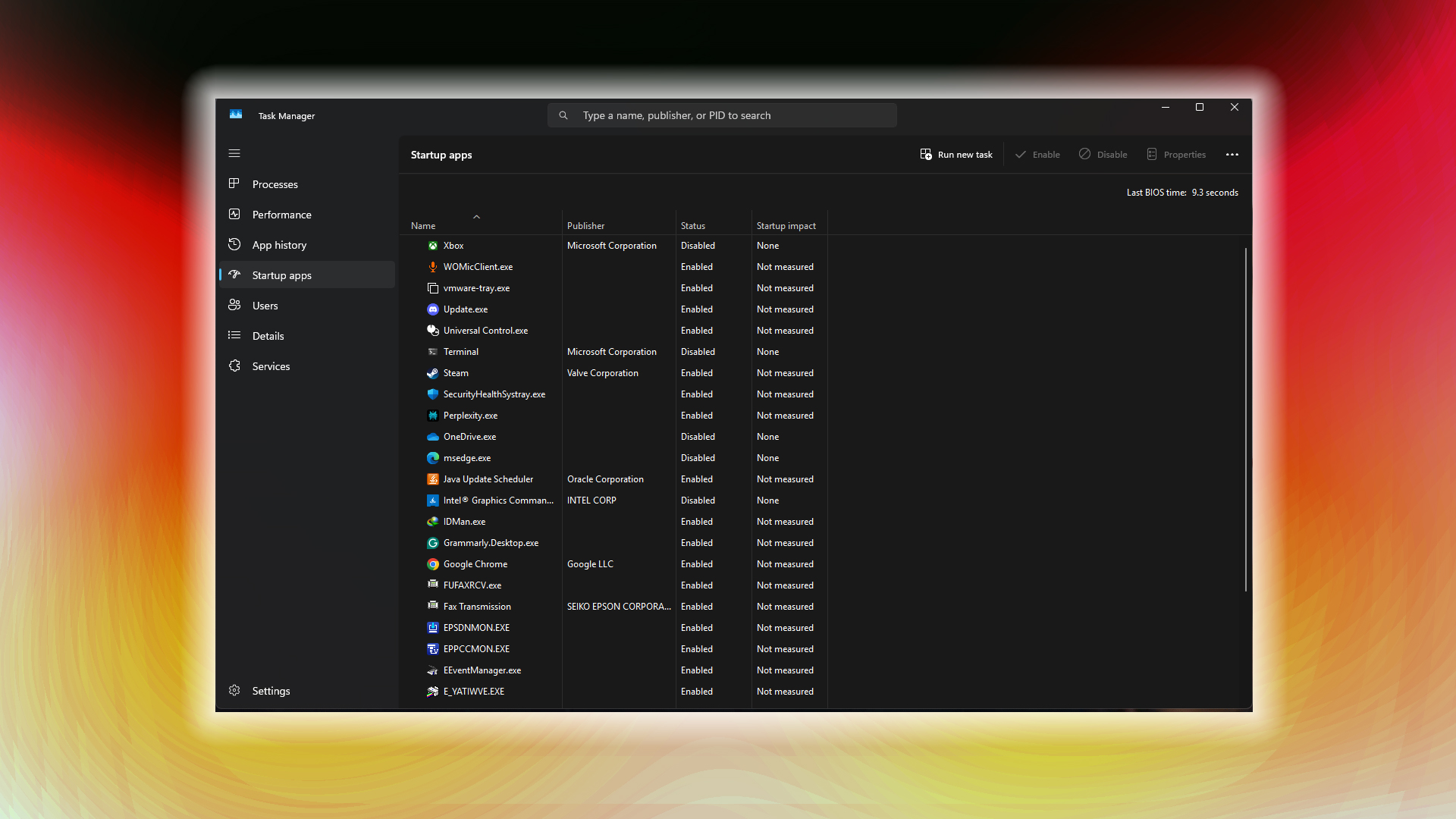Viewport: 1456px width, 819px height.
Task: Click the IDMan.exe icon
Action: 432,522
